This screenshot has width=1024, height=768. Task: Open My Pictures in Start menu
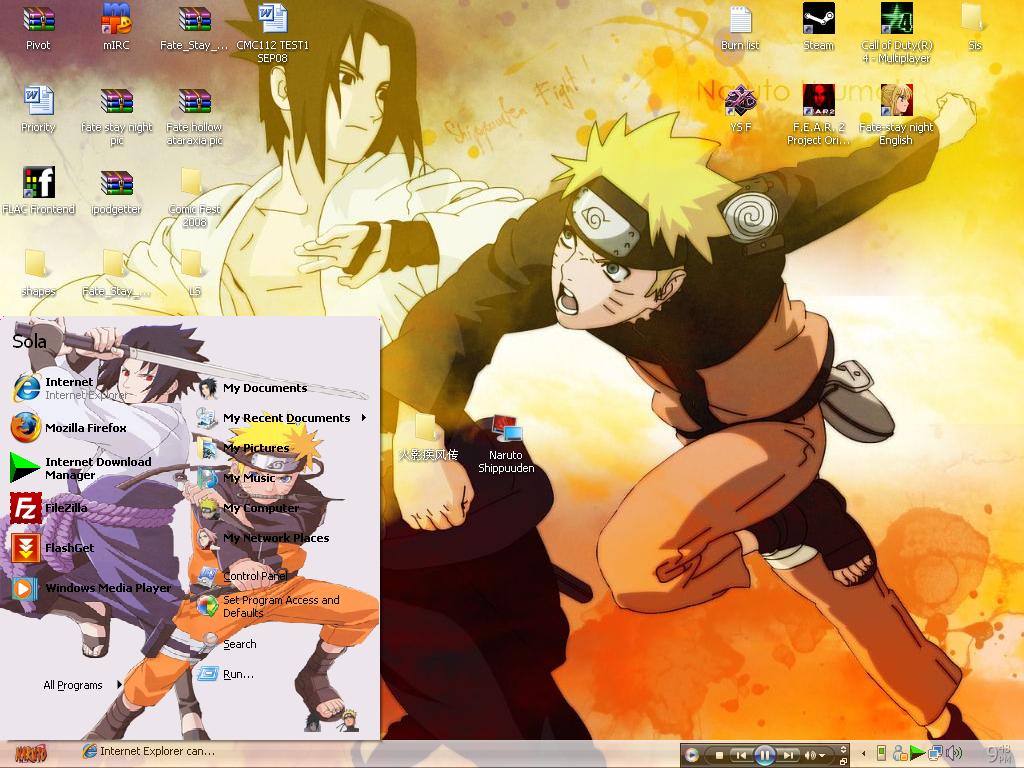(244, 448)
